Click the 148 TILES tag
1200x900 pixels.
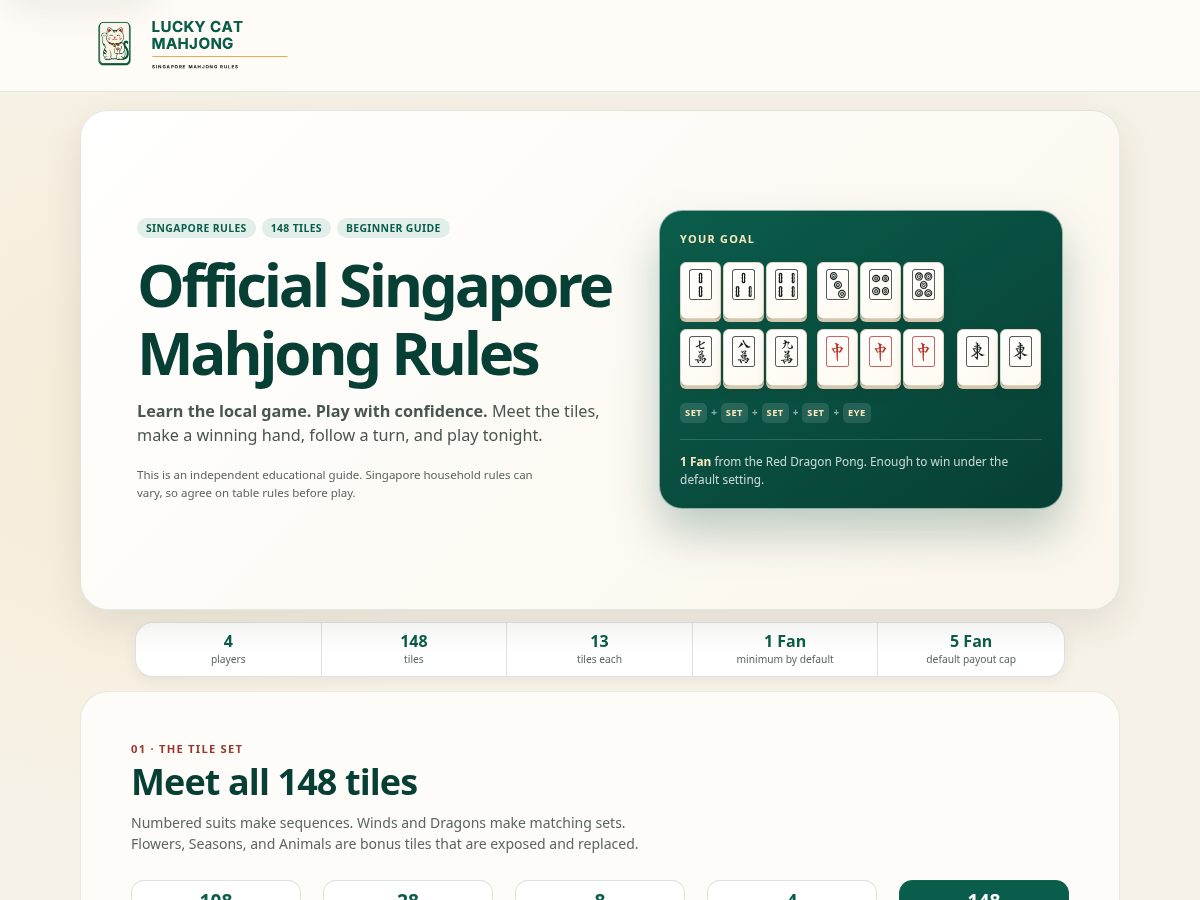click(296, 228)
